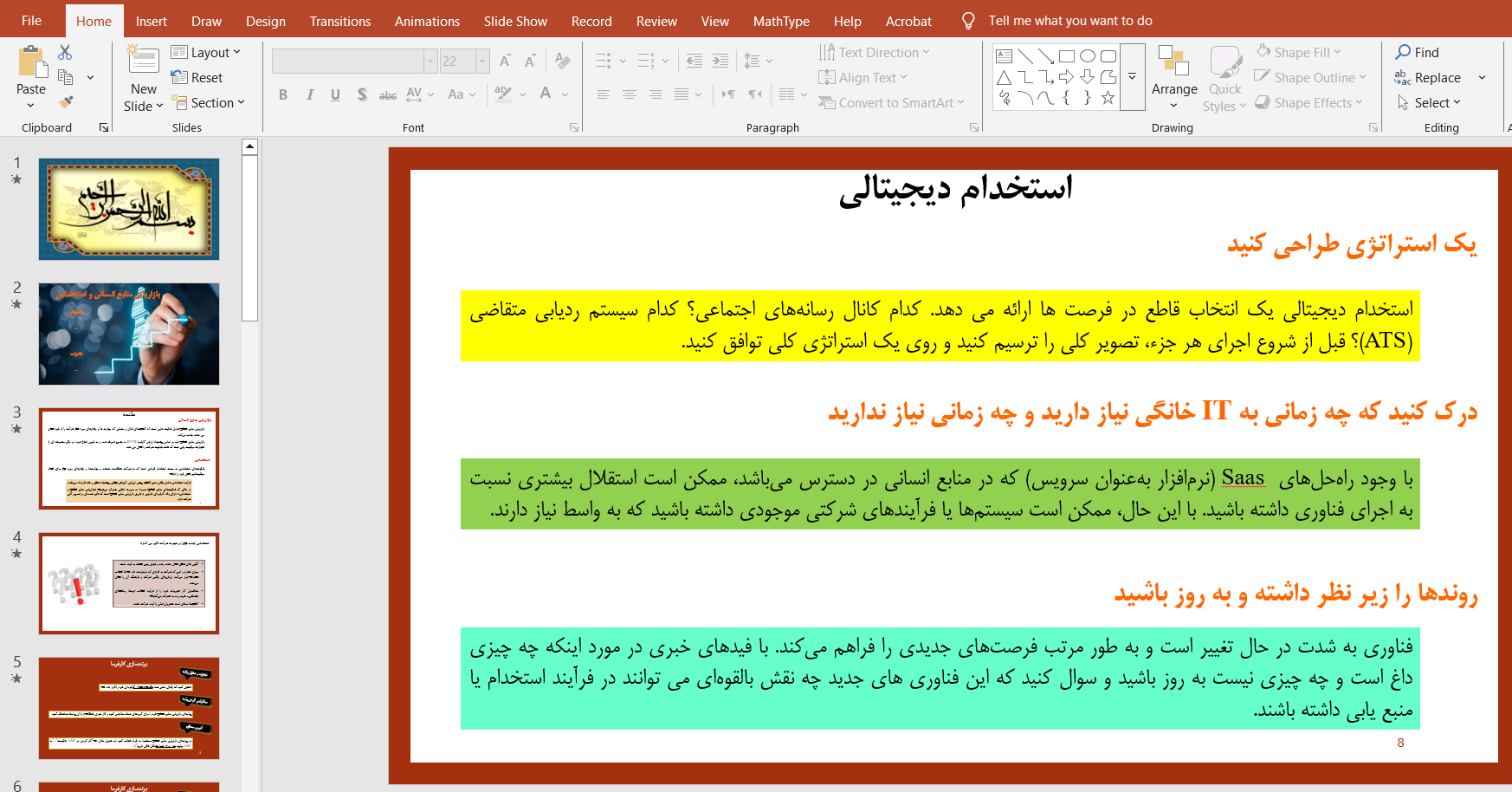This screenshot has width=1512, height=792.
Task: Click the Center text alignment icon
Action: [630, 94]
